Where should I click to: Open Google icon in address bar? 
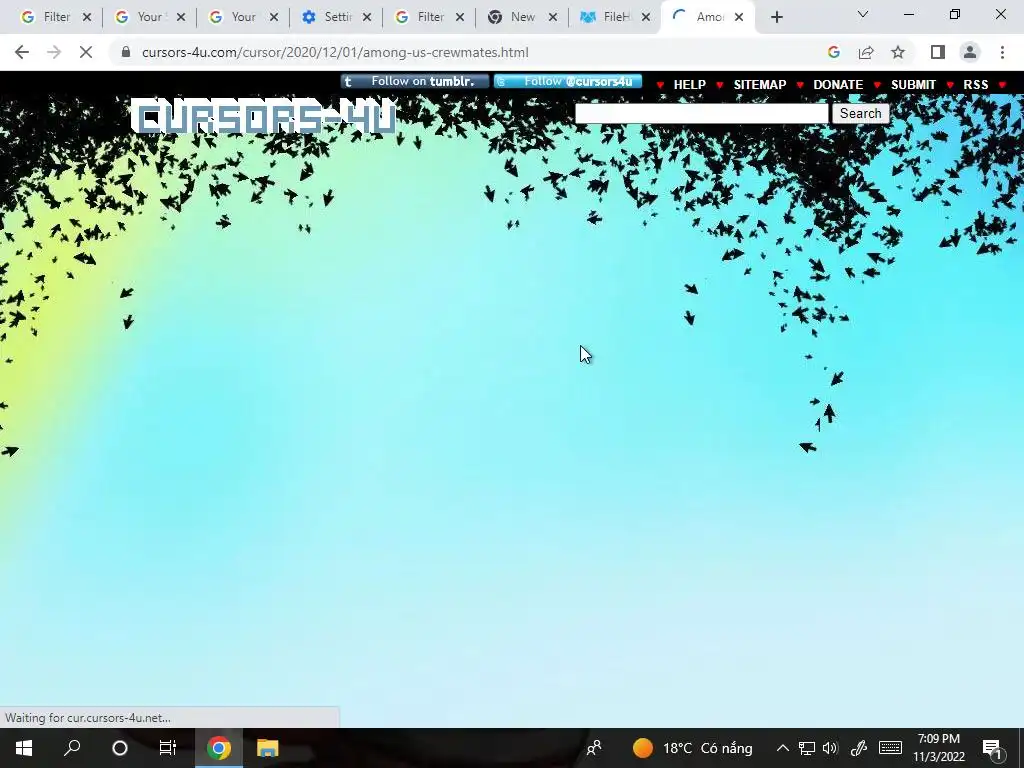coord(833,52)
